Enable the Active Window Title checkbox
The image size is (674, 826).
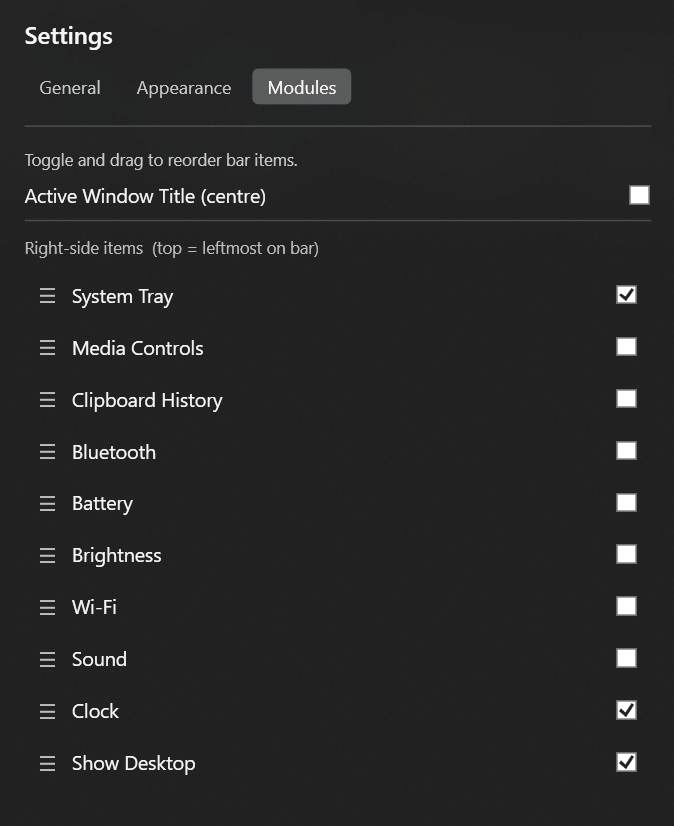[639, 195]
